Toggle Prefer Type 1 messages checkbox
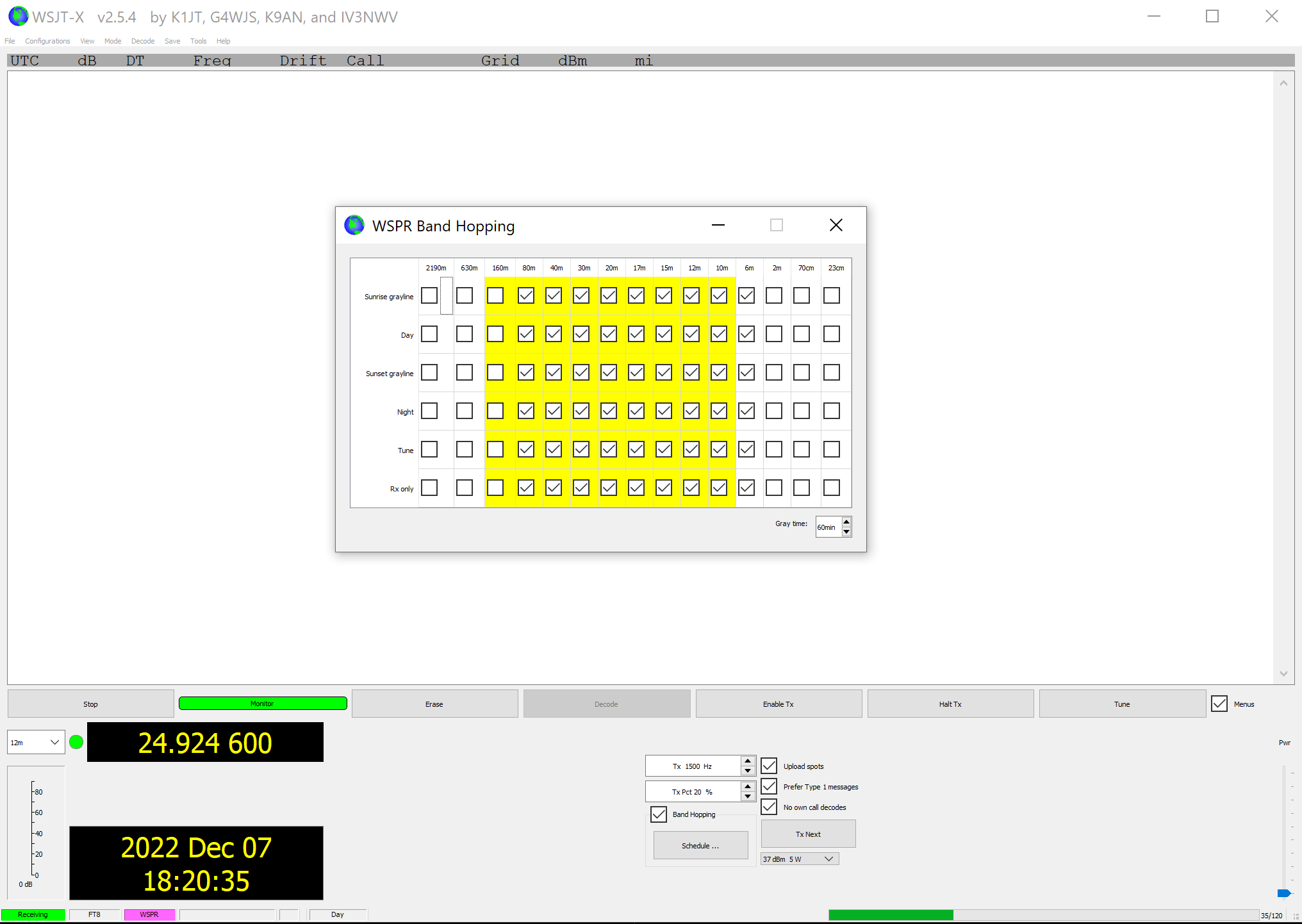Viewport: 1302px width, 924px height. coord(769,786)
